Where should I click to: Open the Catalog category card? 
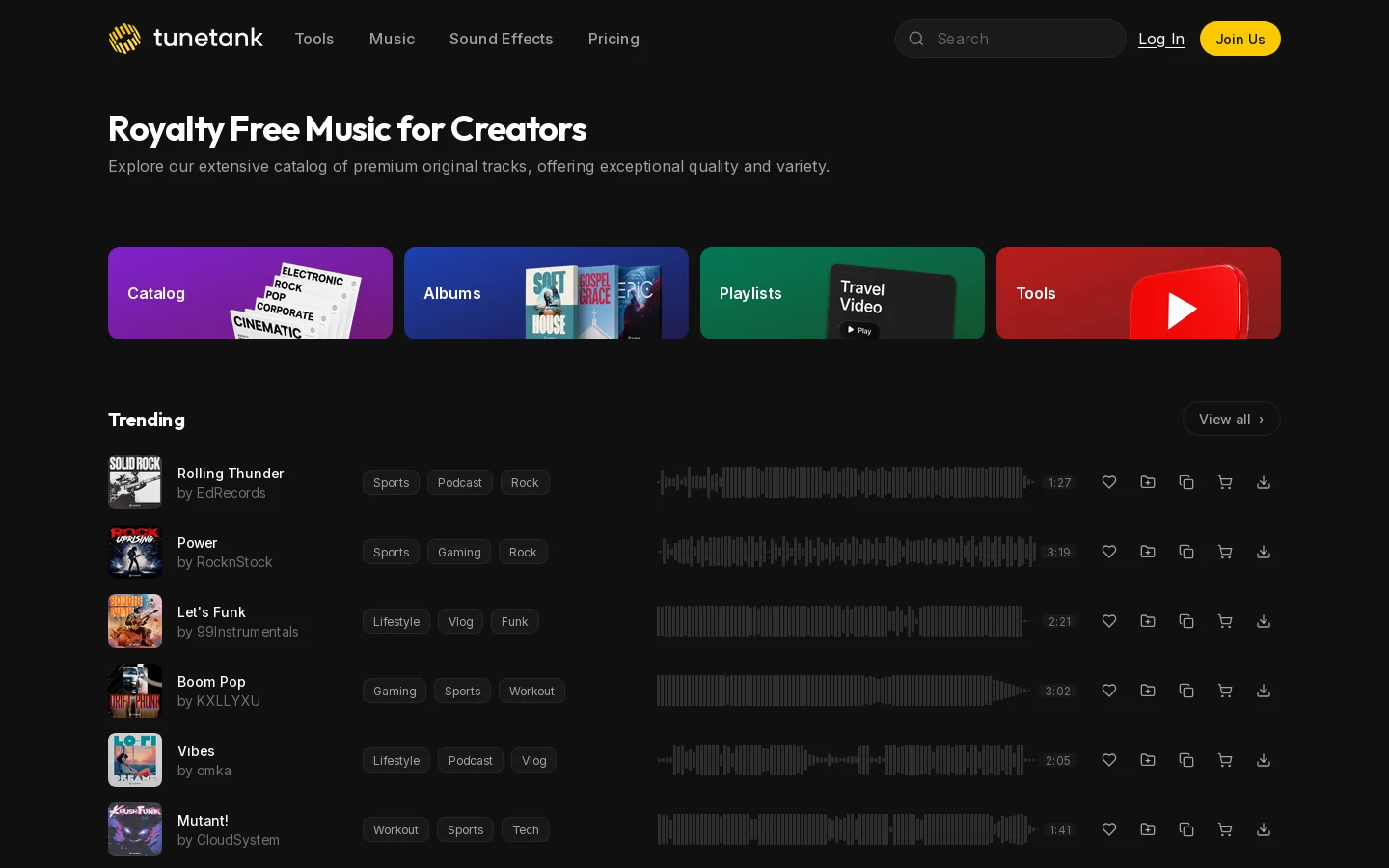pyautogui.click(x=250, y=293)
